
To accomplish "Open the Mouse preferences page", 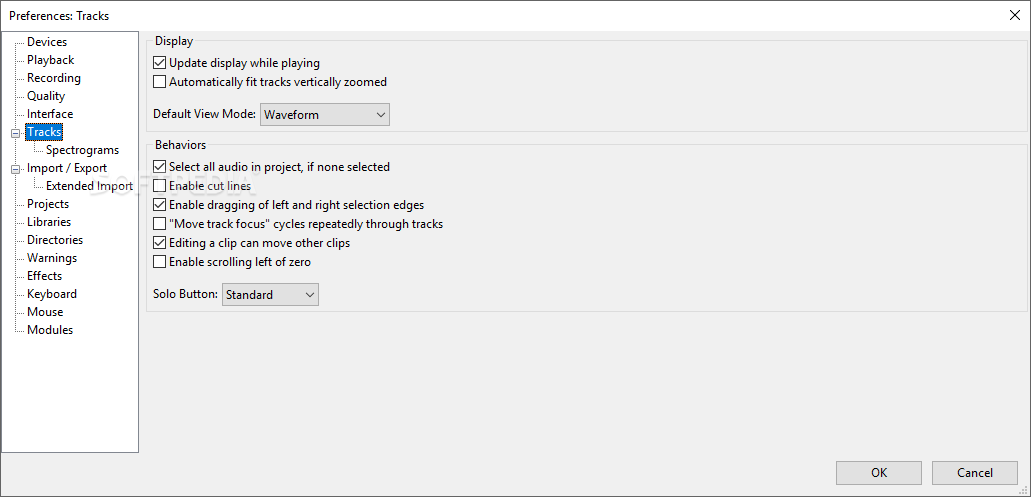I will pyautogui.click(x=45, y=312).
